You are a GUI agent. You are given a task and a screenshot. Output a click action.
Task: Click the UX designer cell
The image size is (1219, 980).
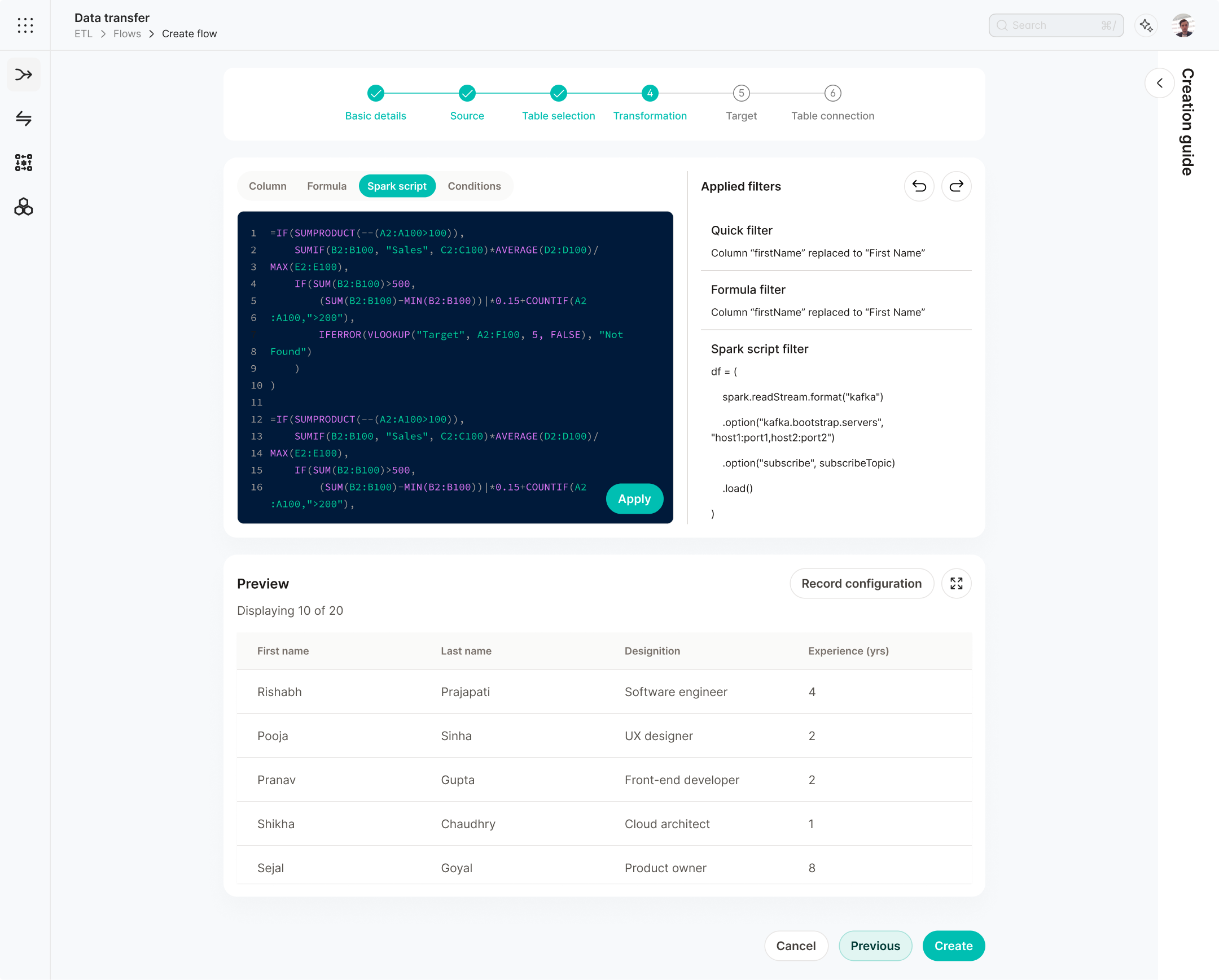click(x=659, y=736)
